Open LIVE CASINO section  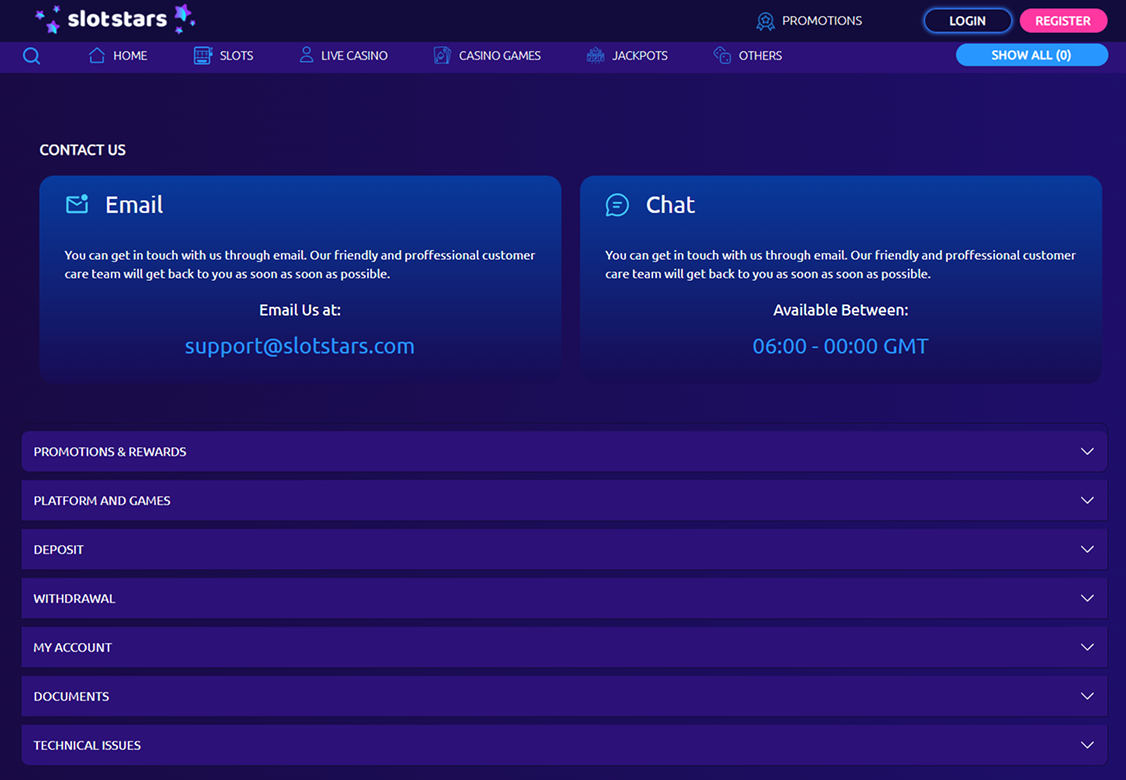pyautogui.click(x=354, y=55)
